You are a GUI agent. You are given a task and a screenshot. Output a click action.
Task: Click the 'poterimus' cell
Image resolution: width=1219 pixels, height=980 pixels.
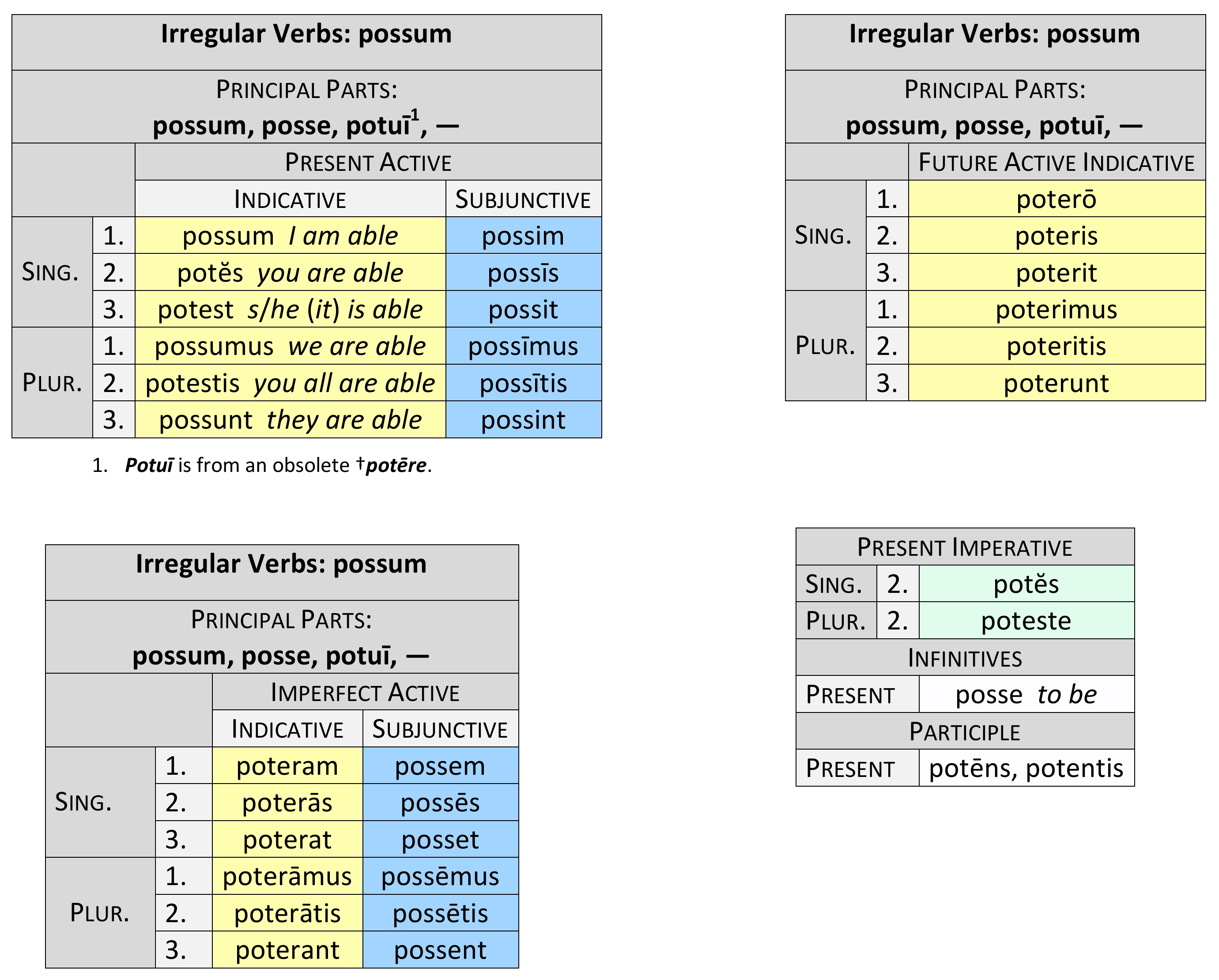point(1056,310)
